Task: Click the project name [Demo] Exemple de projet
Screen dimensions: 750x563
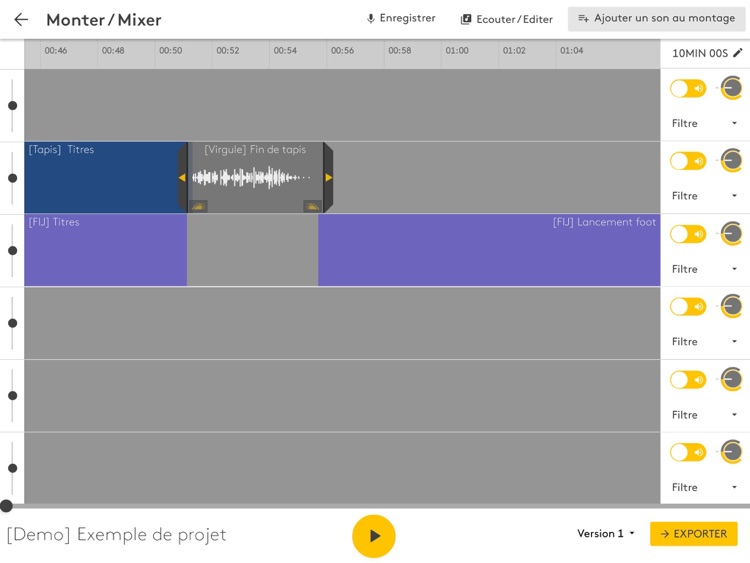Action: pyautogui.click(x=116, y=534)
